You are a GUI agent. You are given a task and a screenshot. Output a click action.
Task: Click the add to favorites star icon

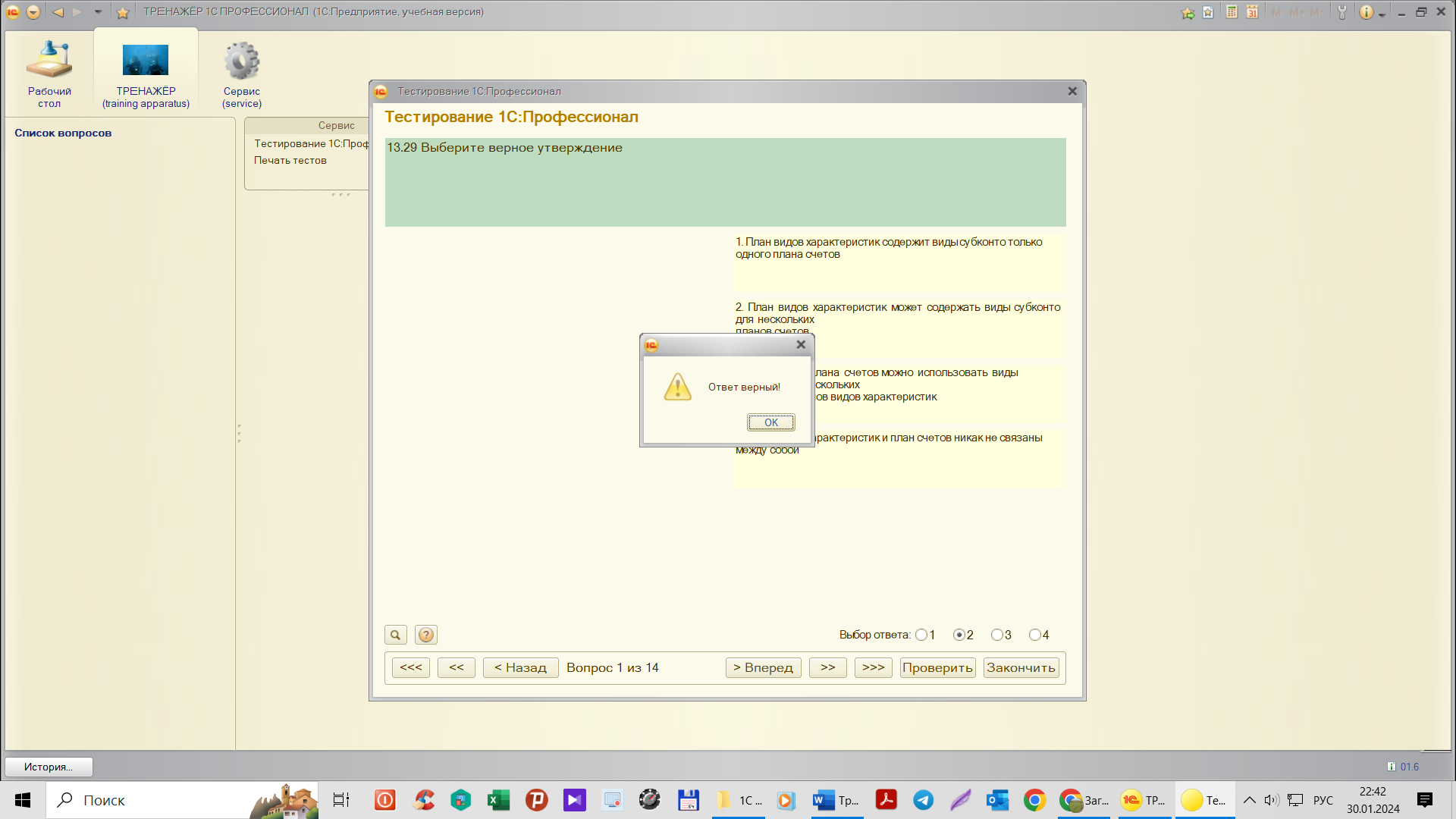tap(1188, 12)
